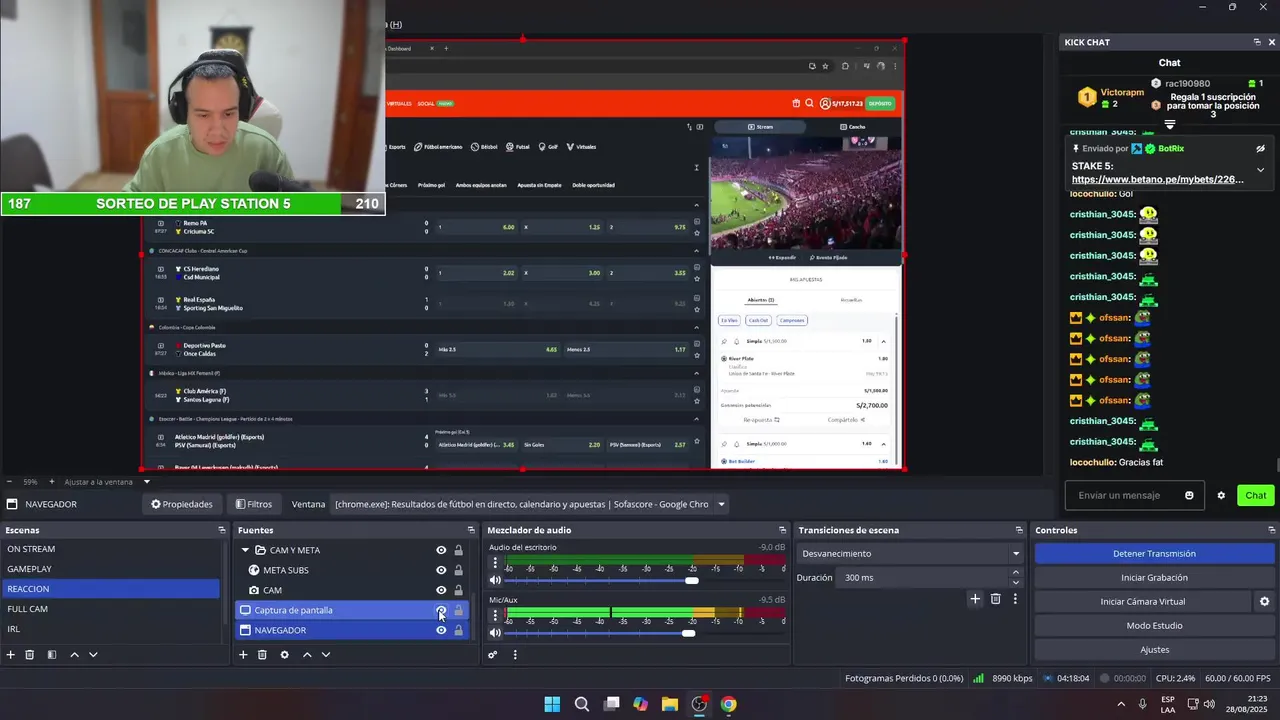The image size is (1280, 720).
Task: Toggle lock on NAVEGADOR source
Action: point(459,630)
